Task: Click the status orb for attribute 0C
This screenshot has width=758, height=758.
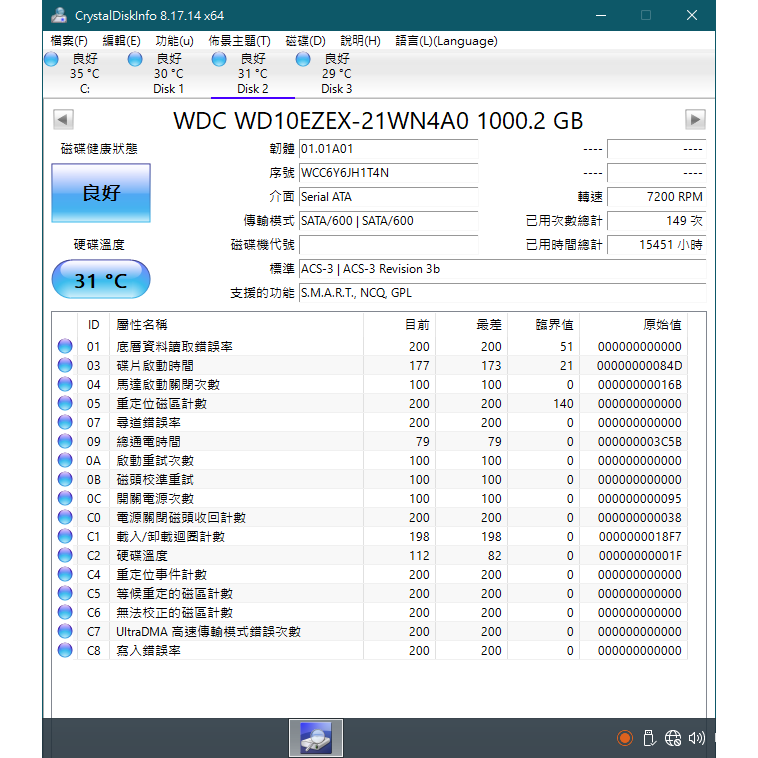Action: 65,498
